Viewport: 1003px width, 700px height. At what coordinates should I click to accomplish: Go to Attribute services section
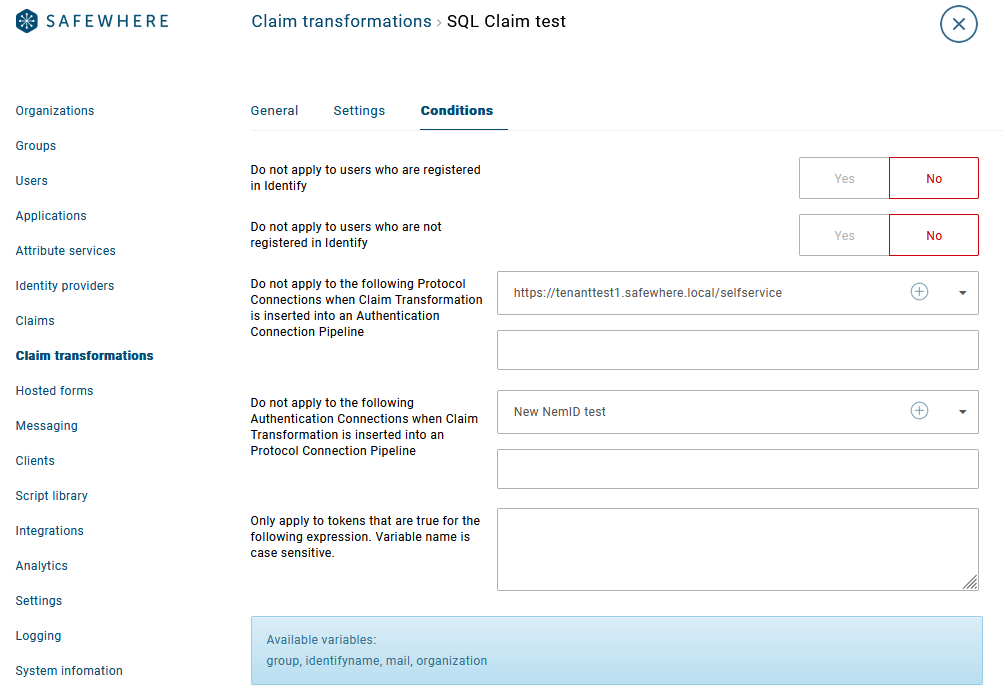65,251
